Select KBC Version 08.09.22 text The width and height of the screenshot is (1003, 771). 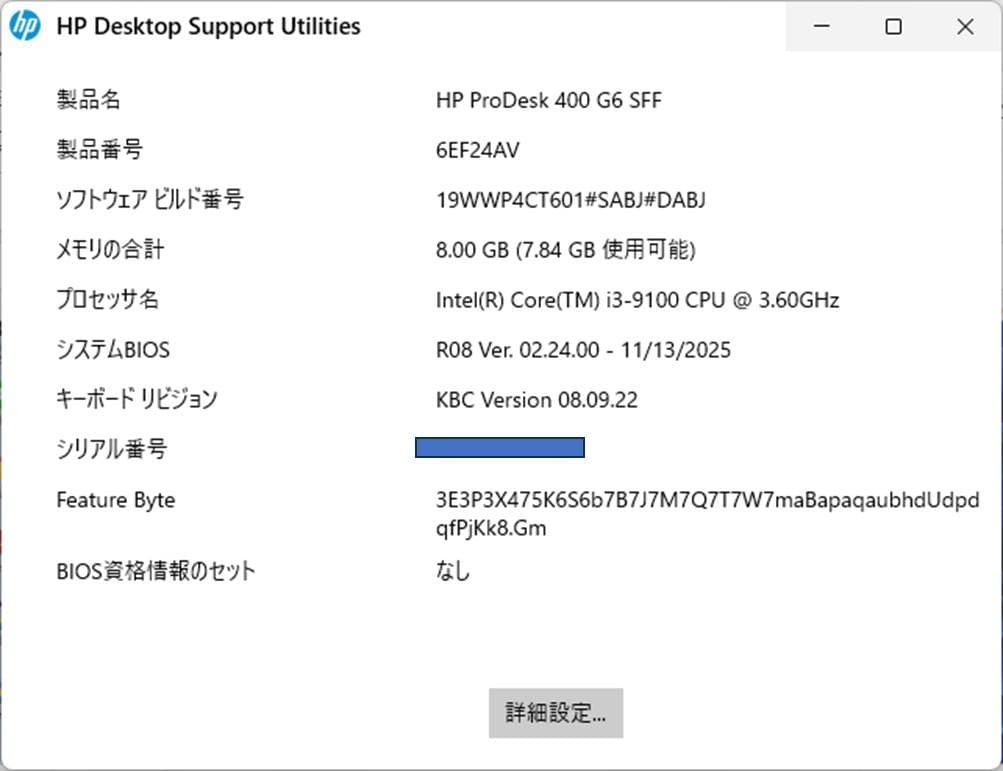coord(537,400)
